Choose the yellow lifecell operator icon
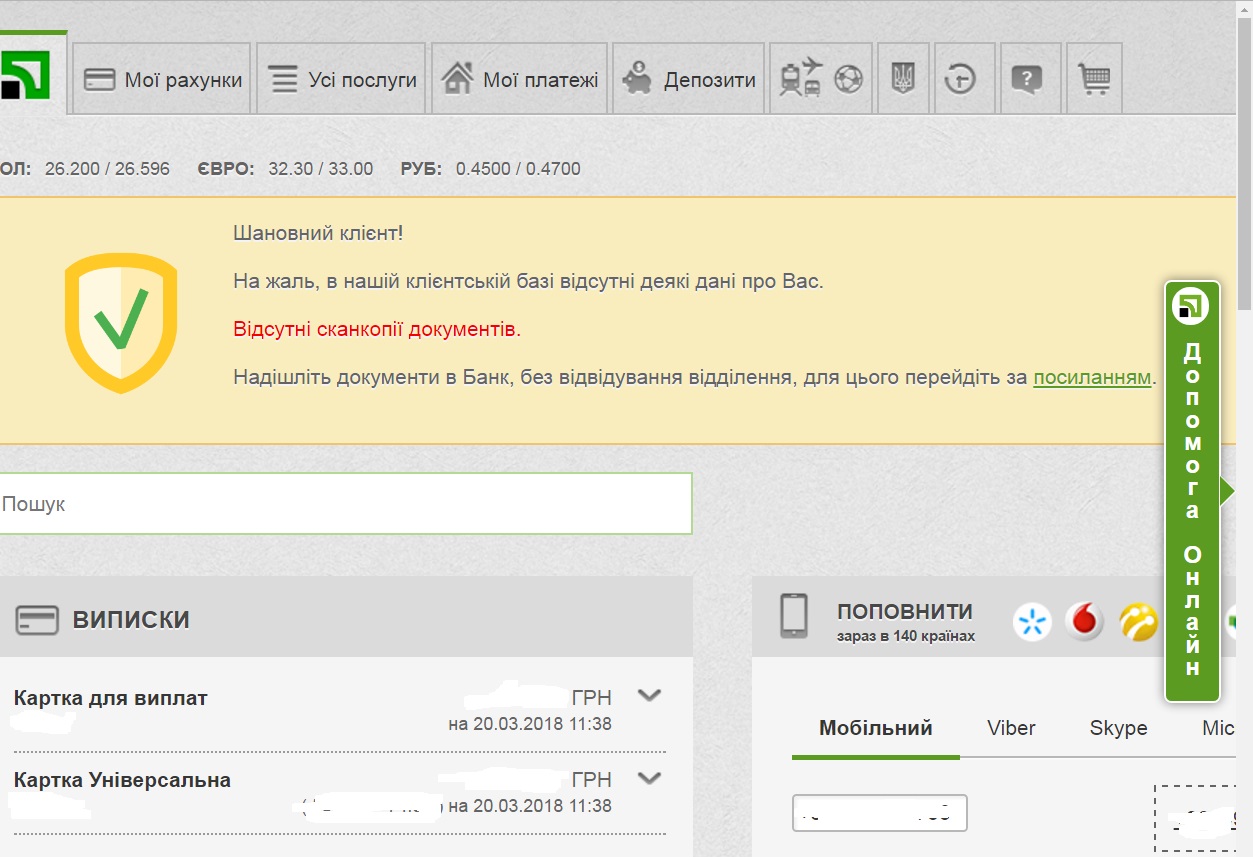Screen dimensions: 1253x857 tap(1138, 622)
